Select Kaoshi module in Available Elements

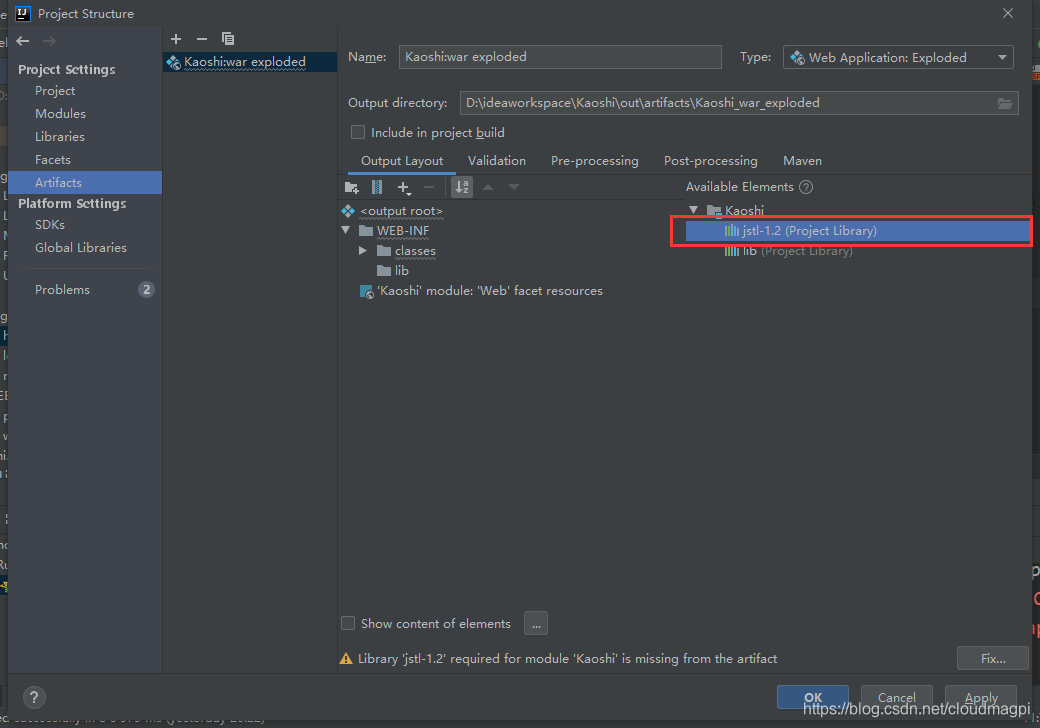pyautogui.click(x=744, y=211)
